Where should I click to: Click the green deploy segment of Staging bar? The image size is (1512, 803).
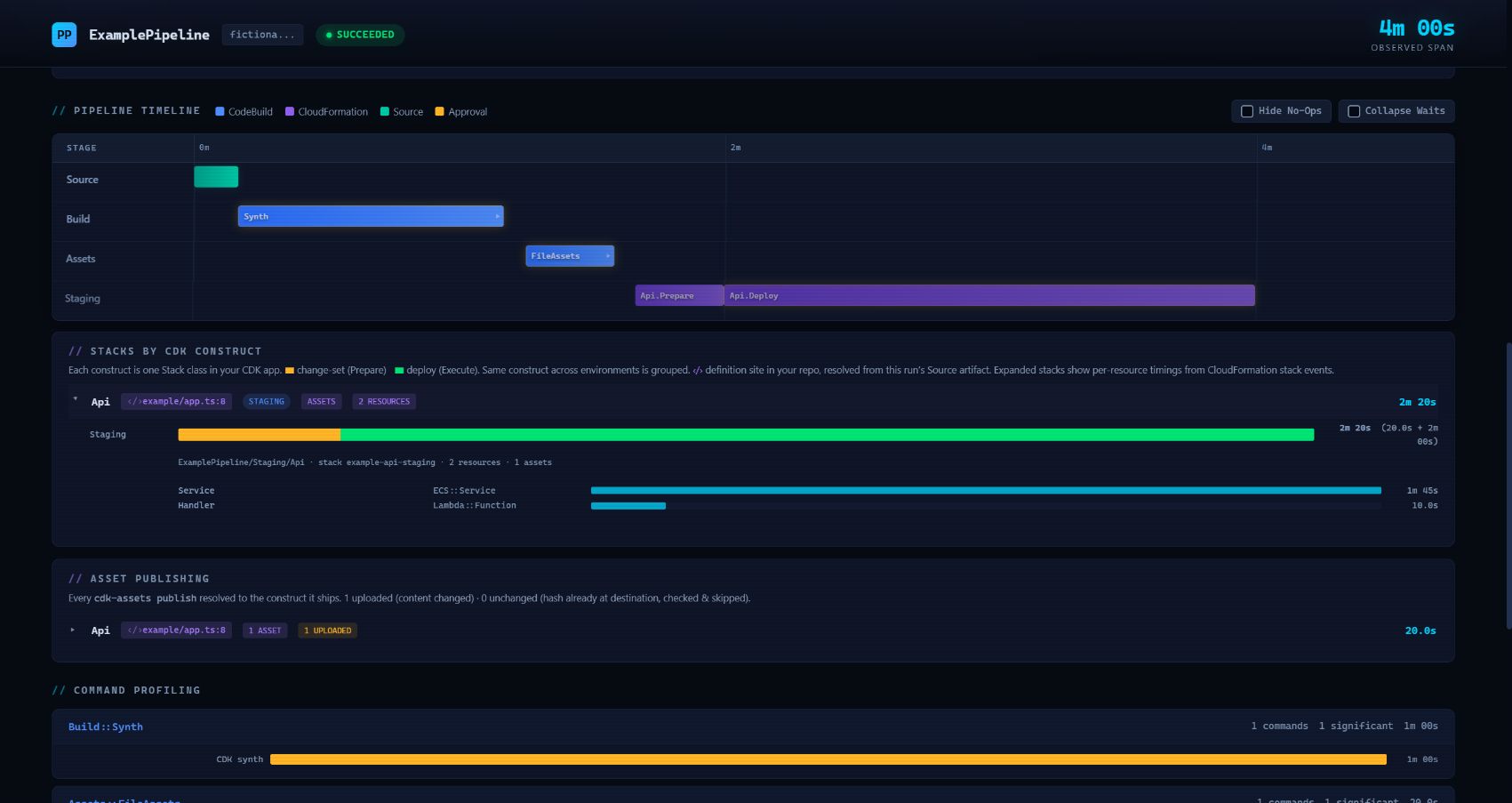tap(827, 435)
